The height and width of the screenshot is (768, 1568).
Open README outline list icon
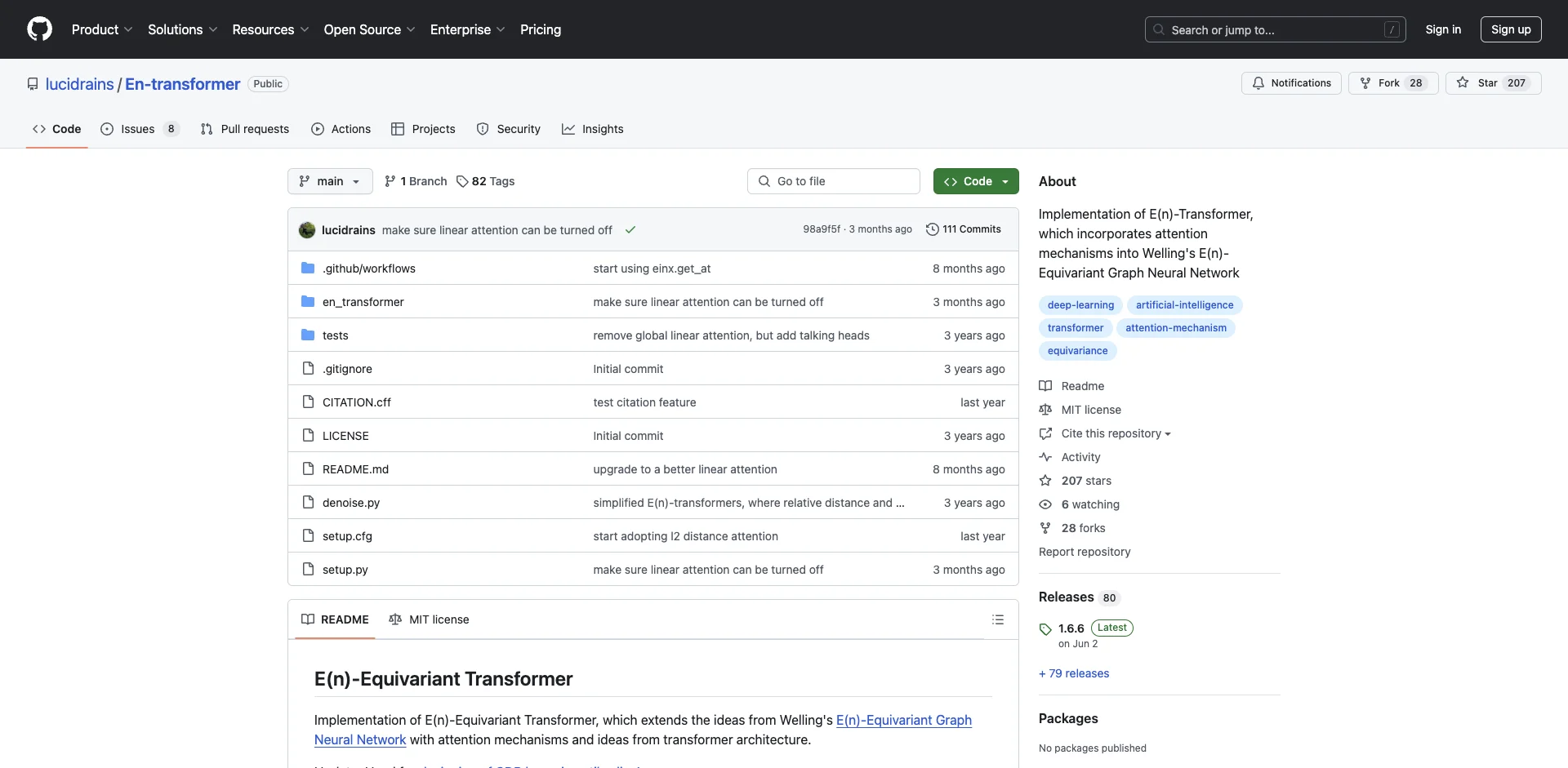pos(998,619)
